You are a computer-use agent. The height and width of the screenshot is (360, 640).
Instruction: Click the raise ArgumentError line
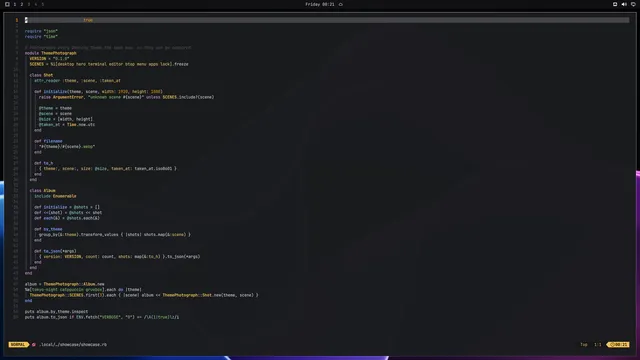[127, 97]
